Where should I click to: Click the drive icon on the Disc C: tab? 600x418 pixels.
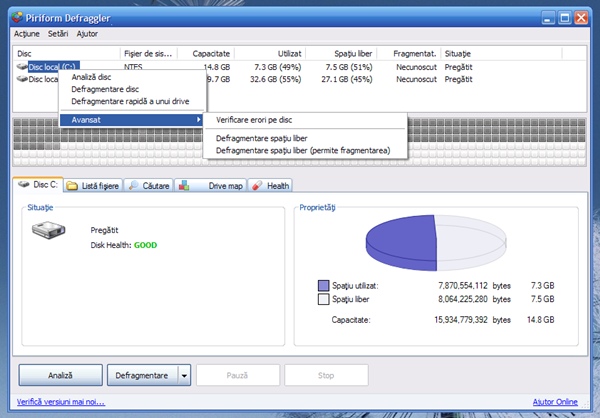pyautogui.click(x=24, y=185)
